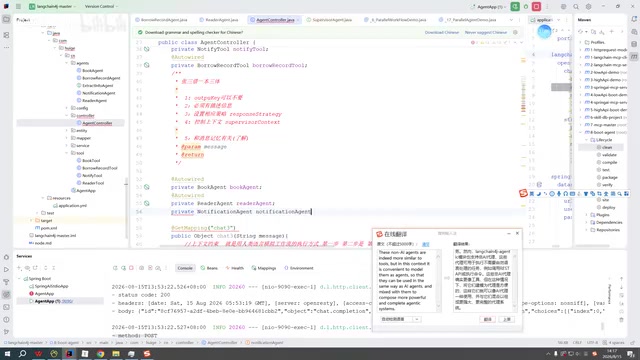Open Problems tool window icon
This screenshot has height=360, width=640.
coord(6,320)
